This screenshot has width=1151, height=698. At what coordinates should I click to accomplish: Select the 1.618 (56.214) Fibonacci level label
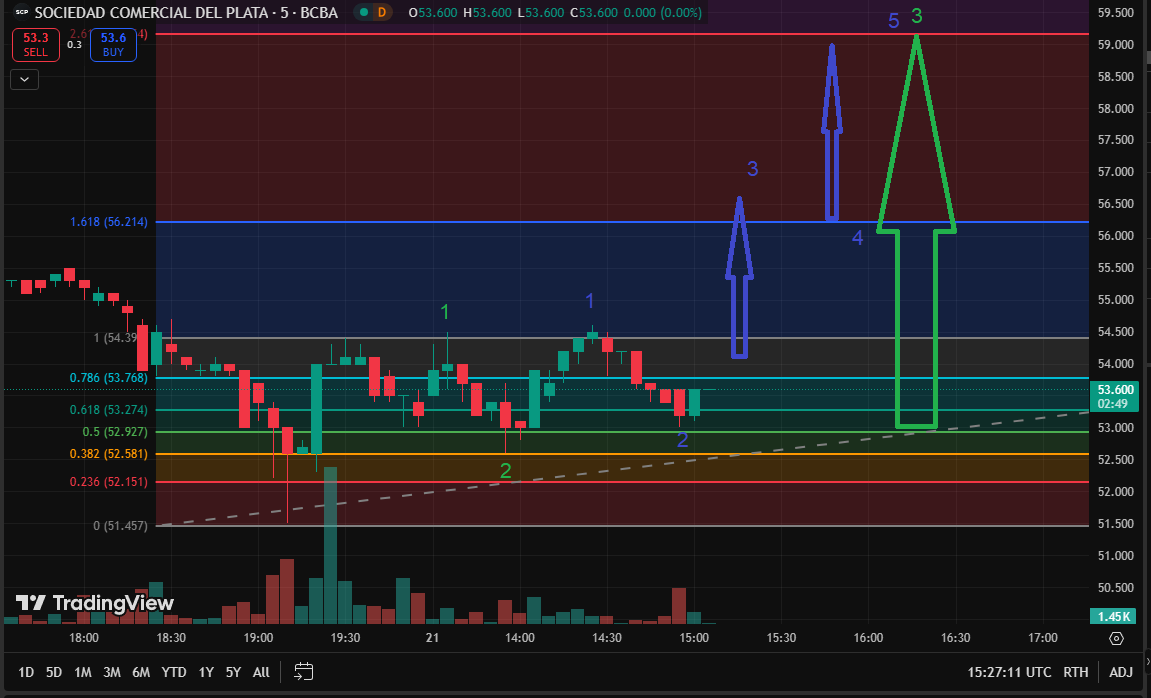coord(109,222)
